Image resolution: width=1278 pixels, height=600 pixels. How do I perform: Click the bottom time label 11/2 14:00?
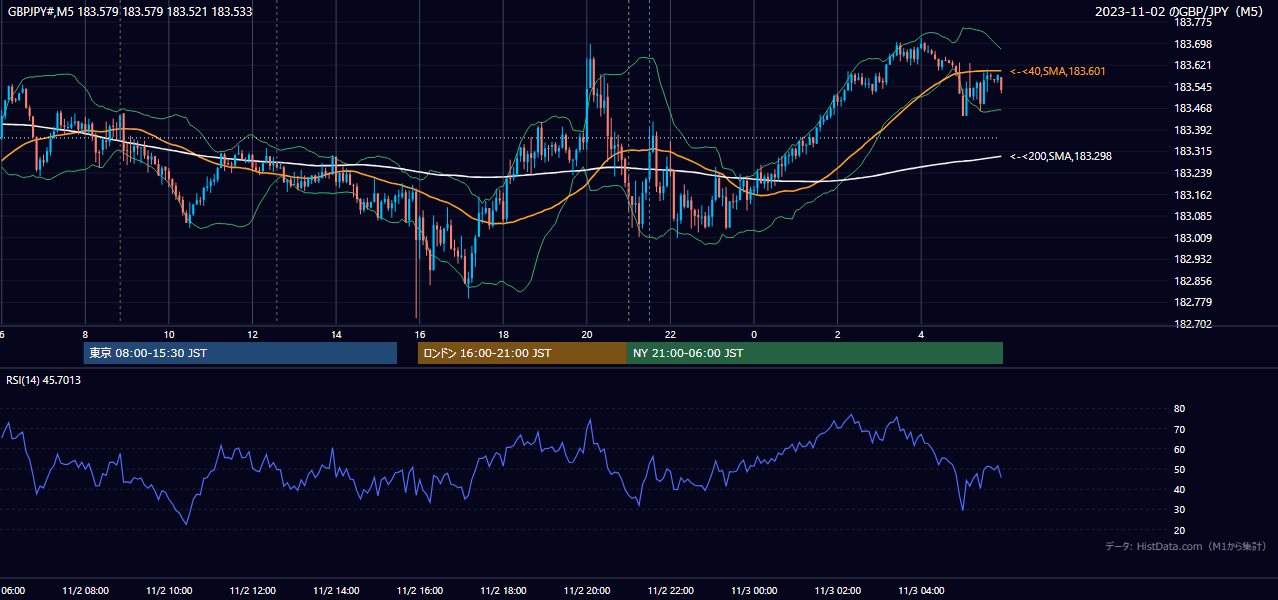point(337,591)
